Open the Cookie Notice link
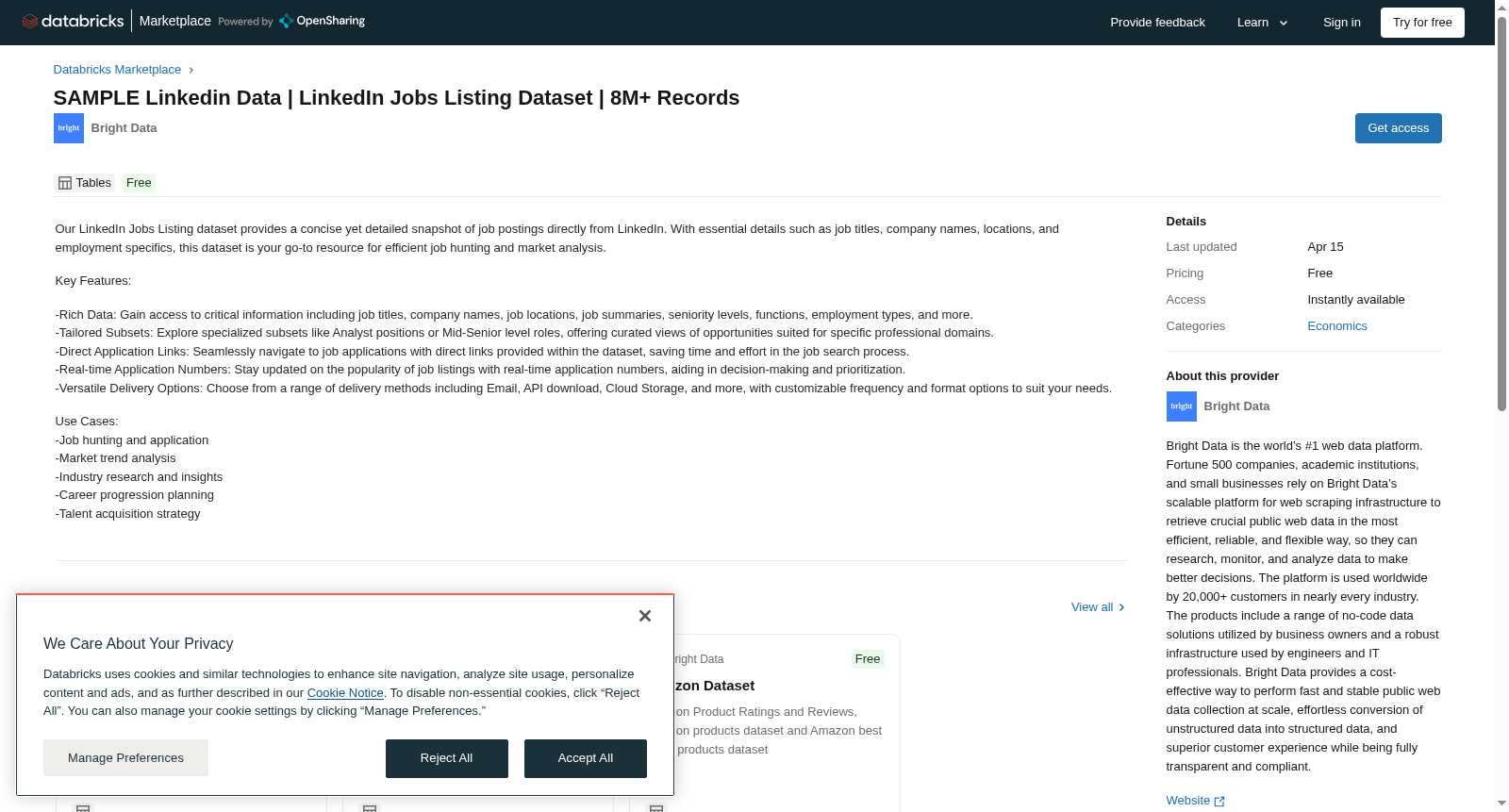This screenshot has height=812, width=1509. 345,693
